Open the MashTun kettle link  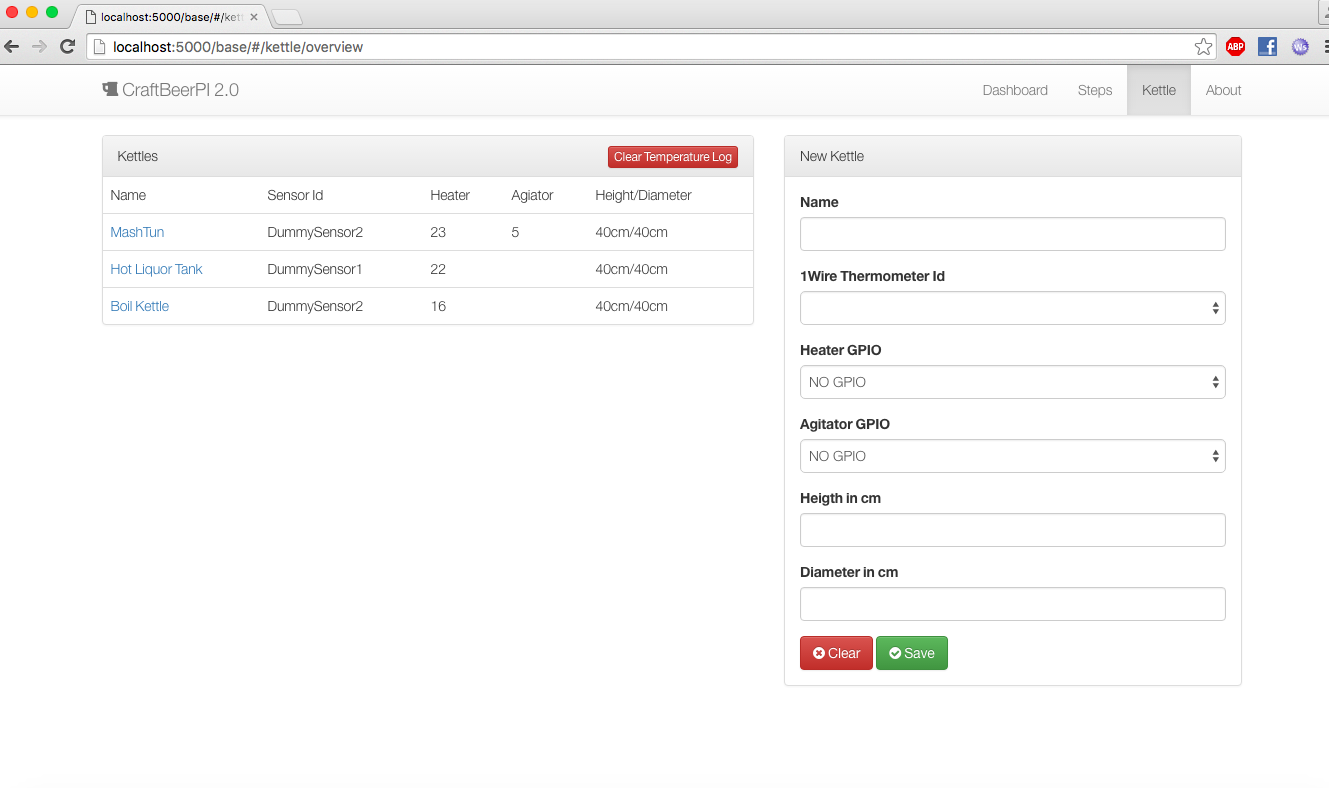pyautogui.click(x=137, y=232)
